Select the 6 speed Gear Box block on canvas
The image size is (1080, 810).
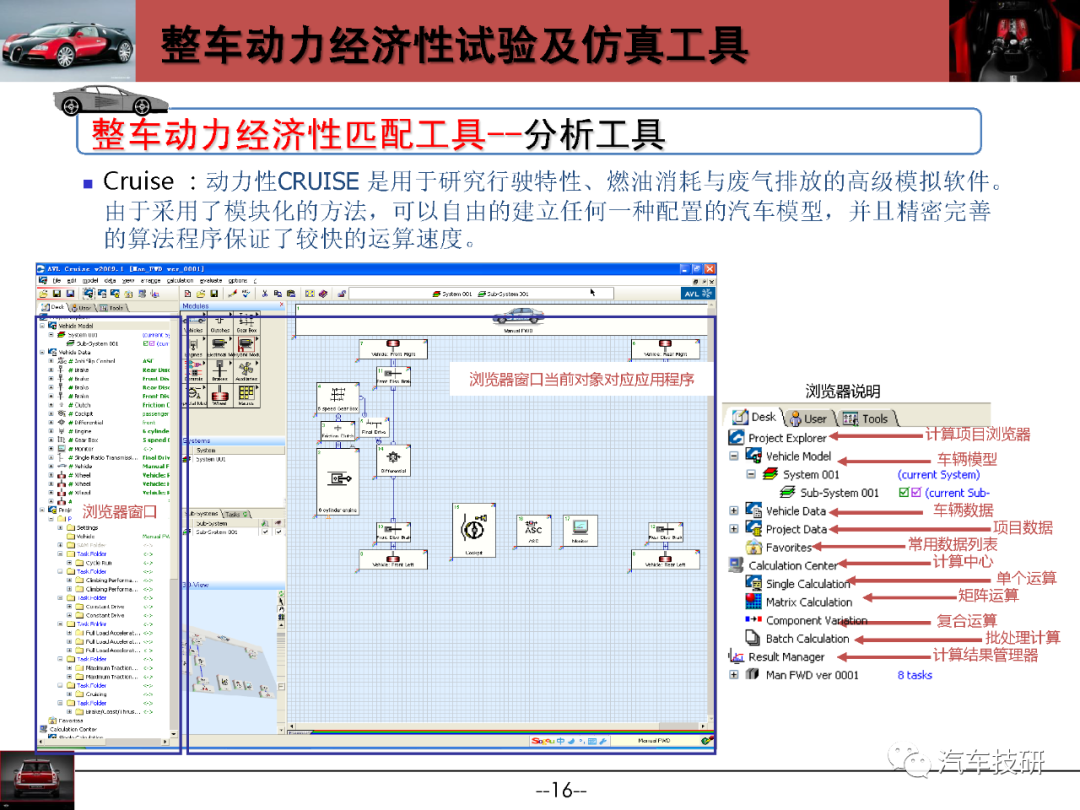point(338,398)
